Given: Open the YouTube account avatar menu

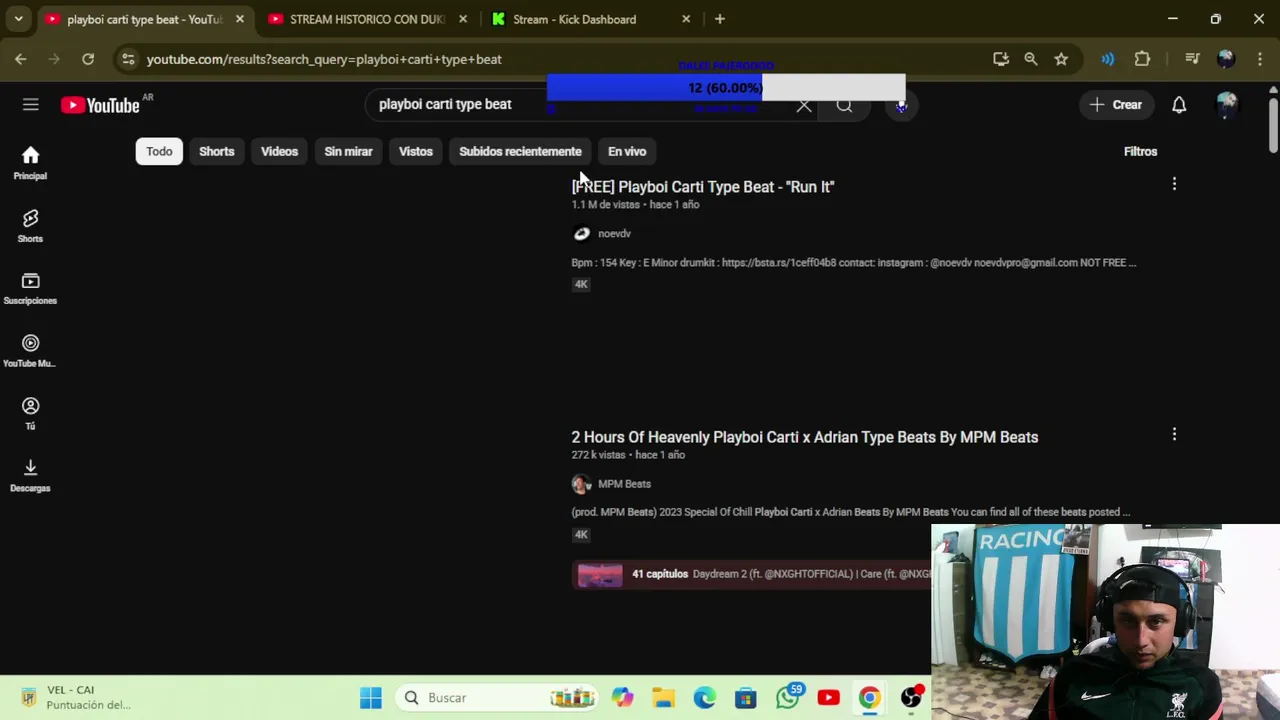Looking at the screenshot, I should coord(1227,105).
